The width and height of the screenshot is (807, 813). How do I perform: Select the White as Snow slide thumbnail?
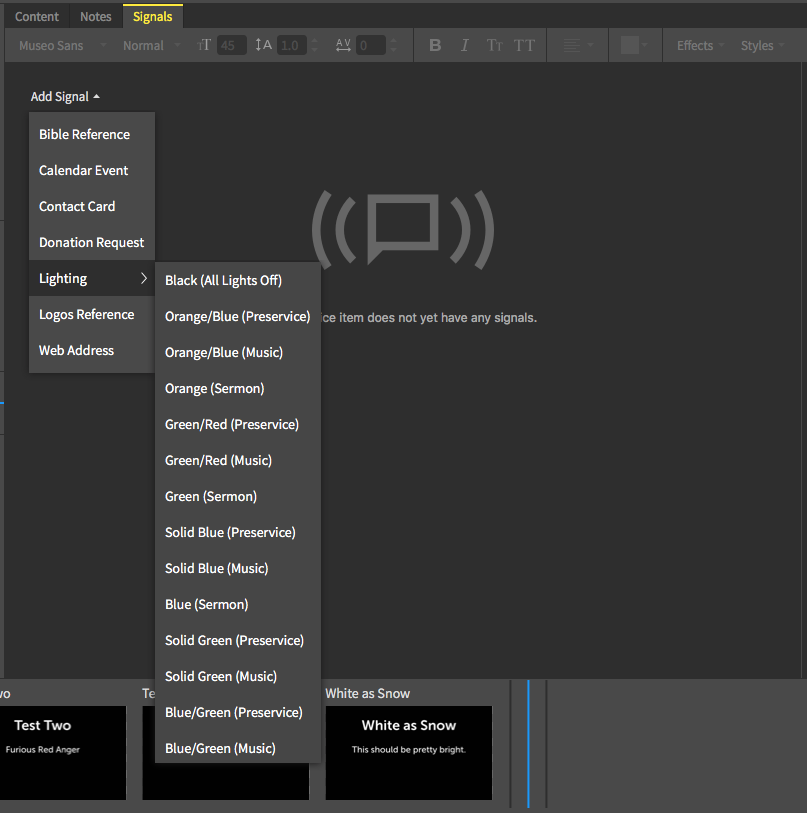point(408,752)
